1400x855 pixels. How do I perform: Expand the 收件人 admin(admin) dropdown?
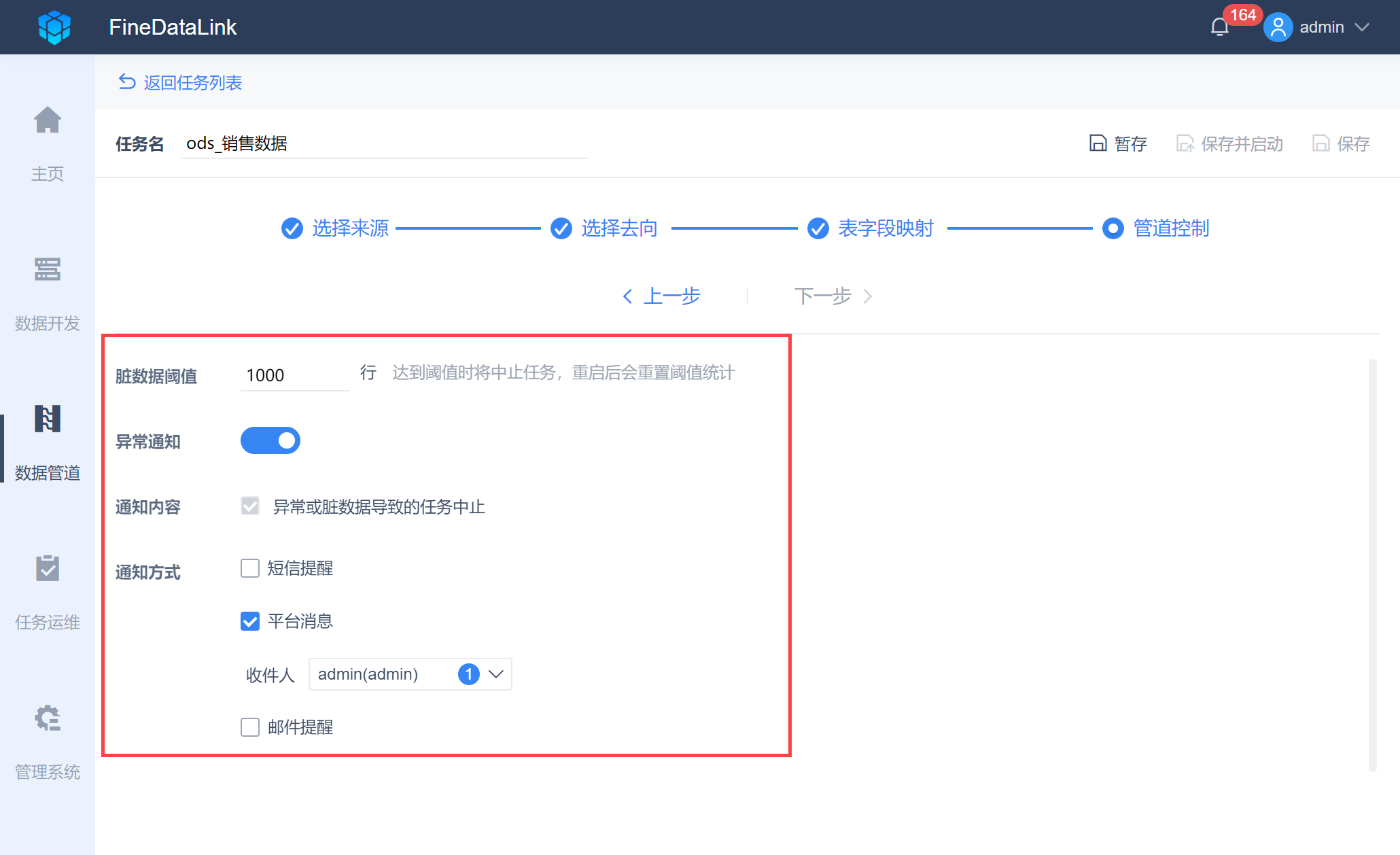(x=495, y=674)
